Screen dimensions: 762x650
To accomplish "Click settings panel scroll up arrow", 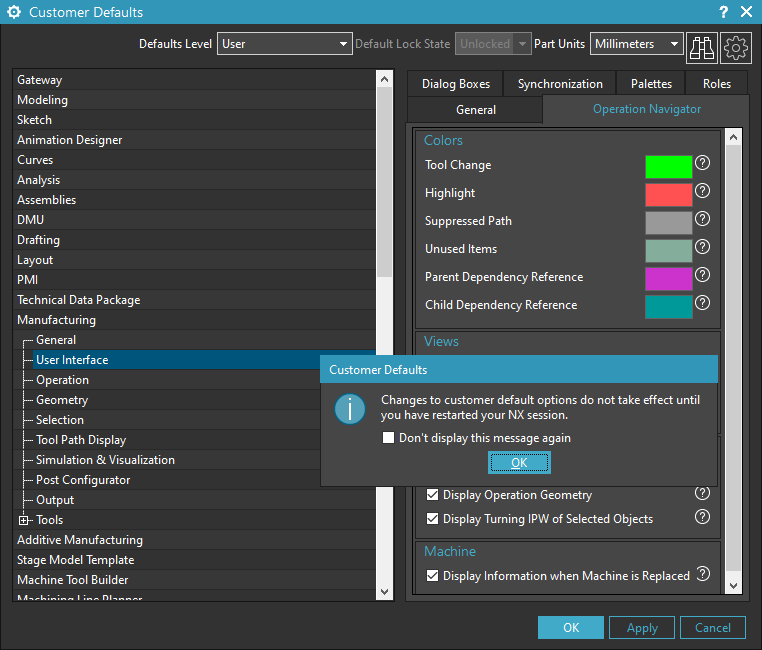I will coord(733,137).
